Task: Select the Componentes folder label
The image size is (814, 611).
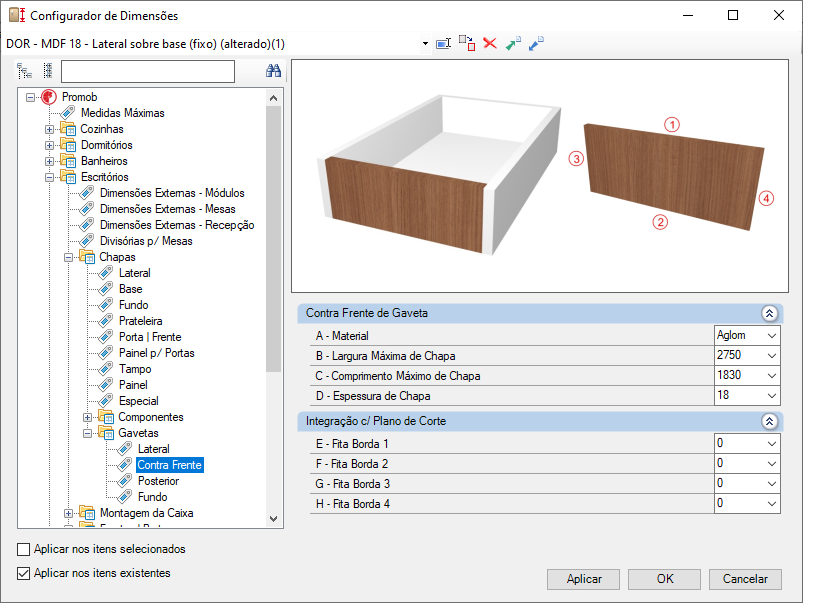Action: pyautogui.click(x=151, y=417)
